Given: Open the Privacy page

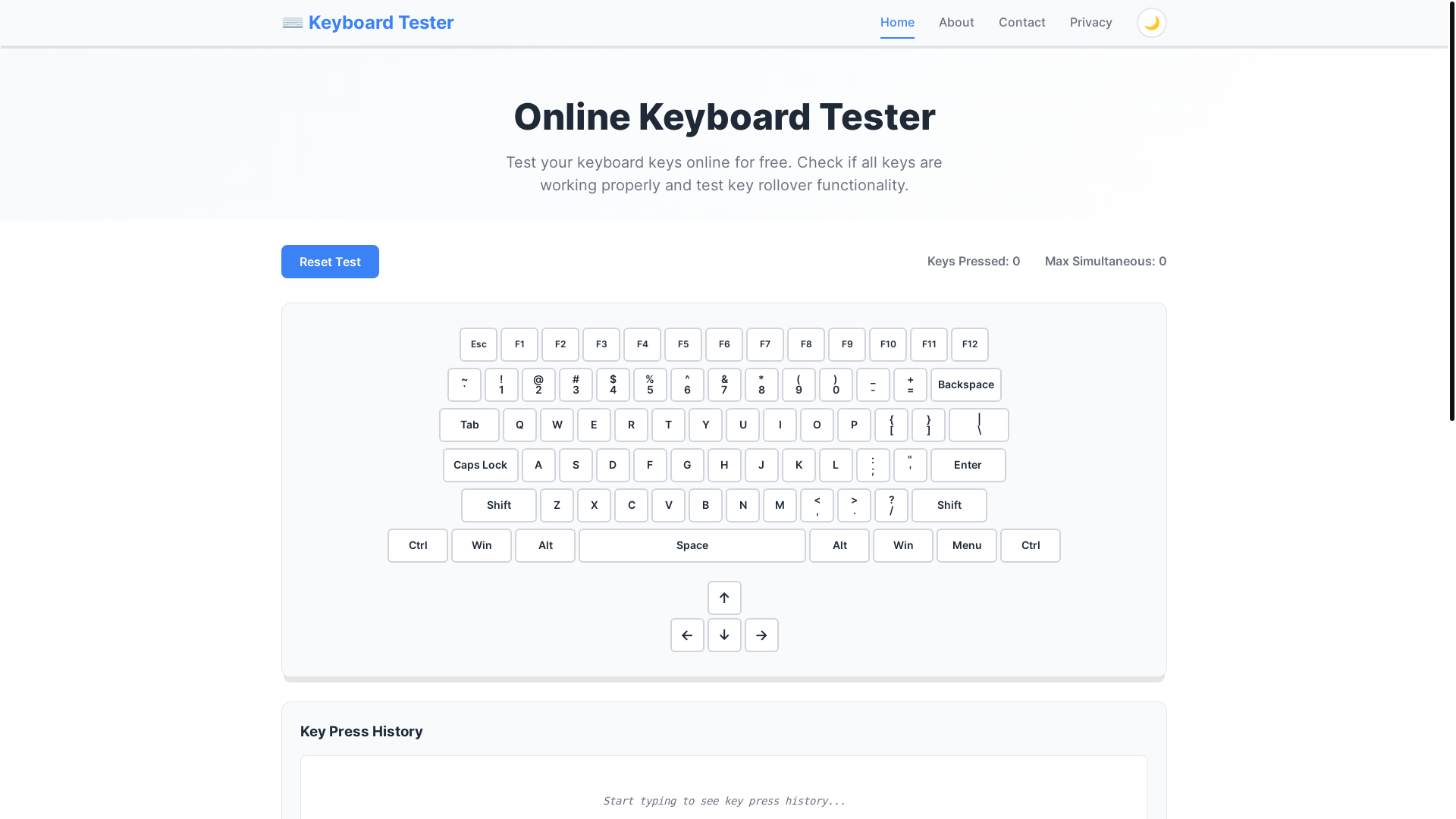Looking at the screenshot, I should pos(1090,23).
